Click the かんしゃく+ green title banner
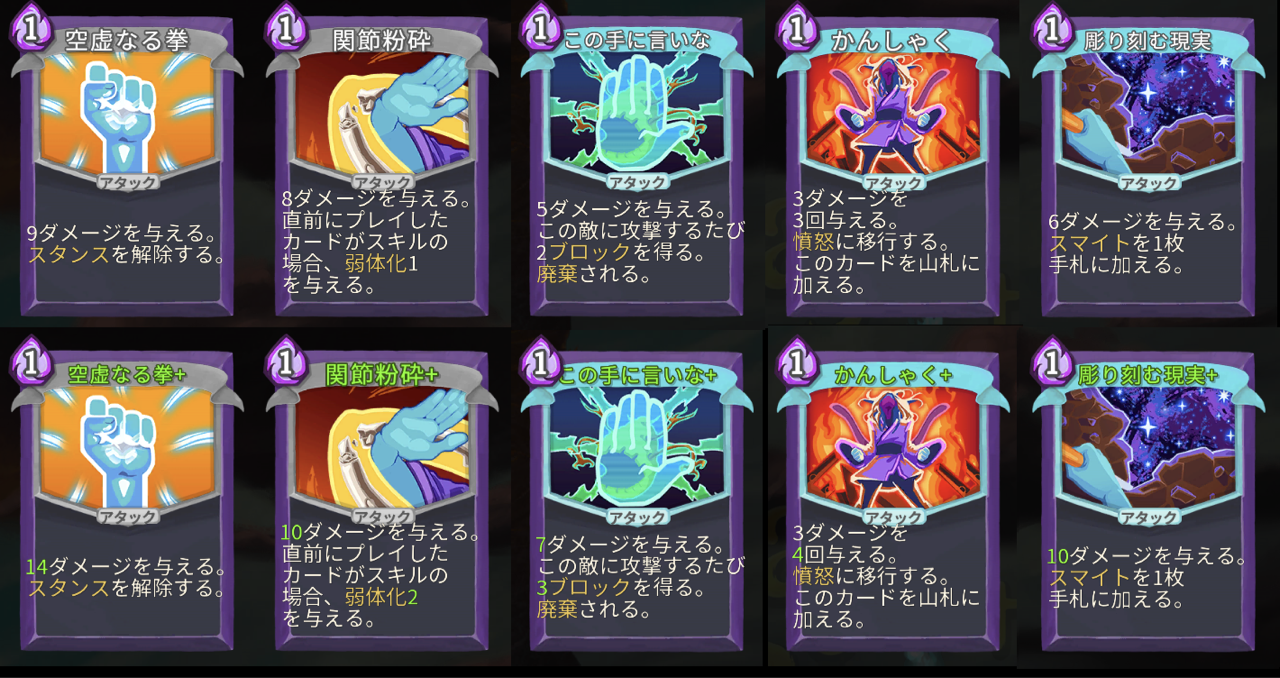The width and height of the screenshot is (1280, 678). (x=893, y=375)
